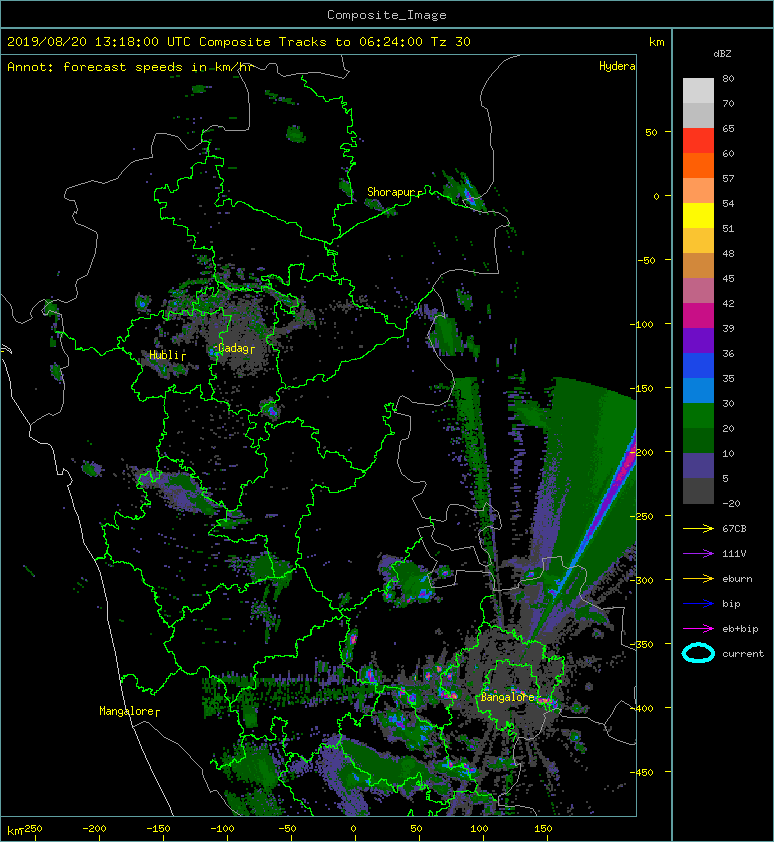Viewport: 774px width, 842px height.
Task: Pick the magenta 42 dBZ color swatch
Action: (x=698, y=315)
